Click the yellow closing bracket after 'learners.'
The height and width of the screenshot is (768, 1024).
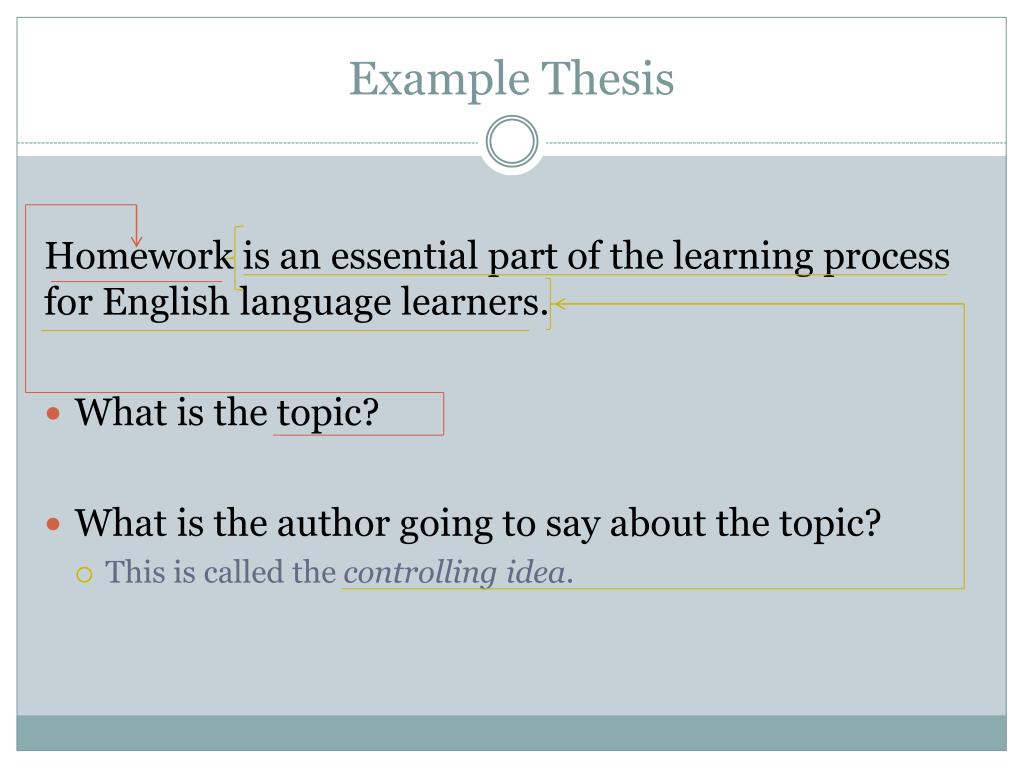[x=547, y=304]
